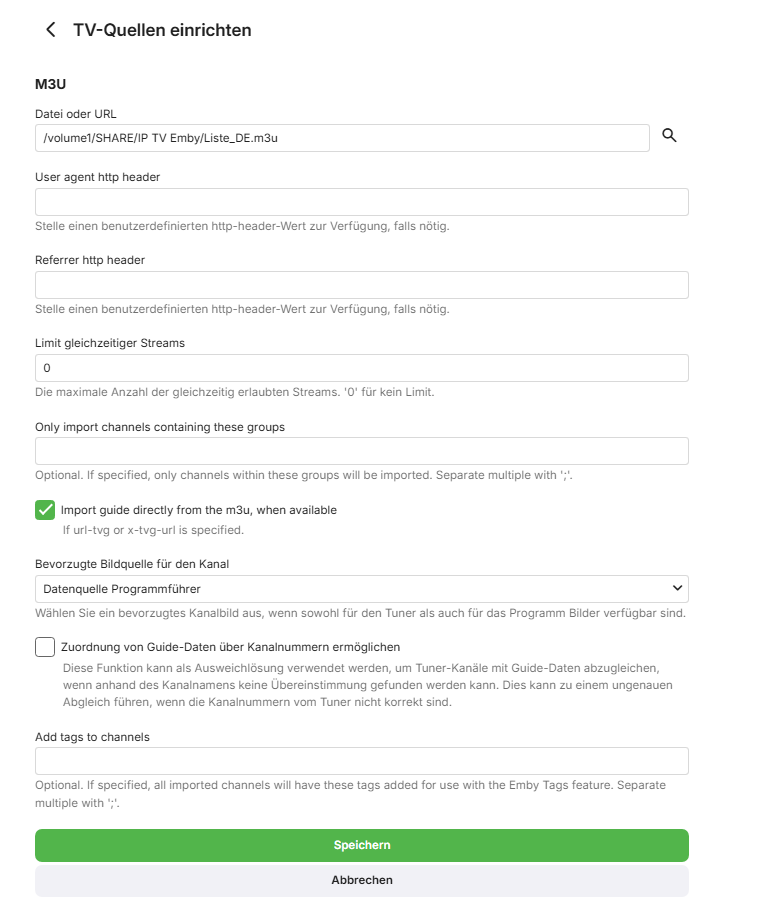Image resolution: width=765 pixels, height=907 pixels.
Task: Click the TV-Quellen einrichten page title
Action: coord(162,30)
